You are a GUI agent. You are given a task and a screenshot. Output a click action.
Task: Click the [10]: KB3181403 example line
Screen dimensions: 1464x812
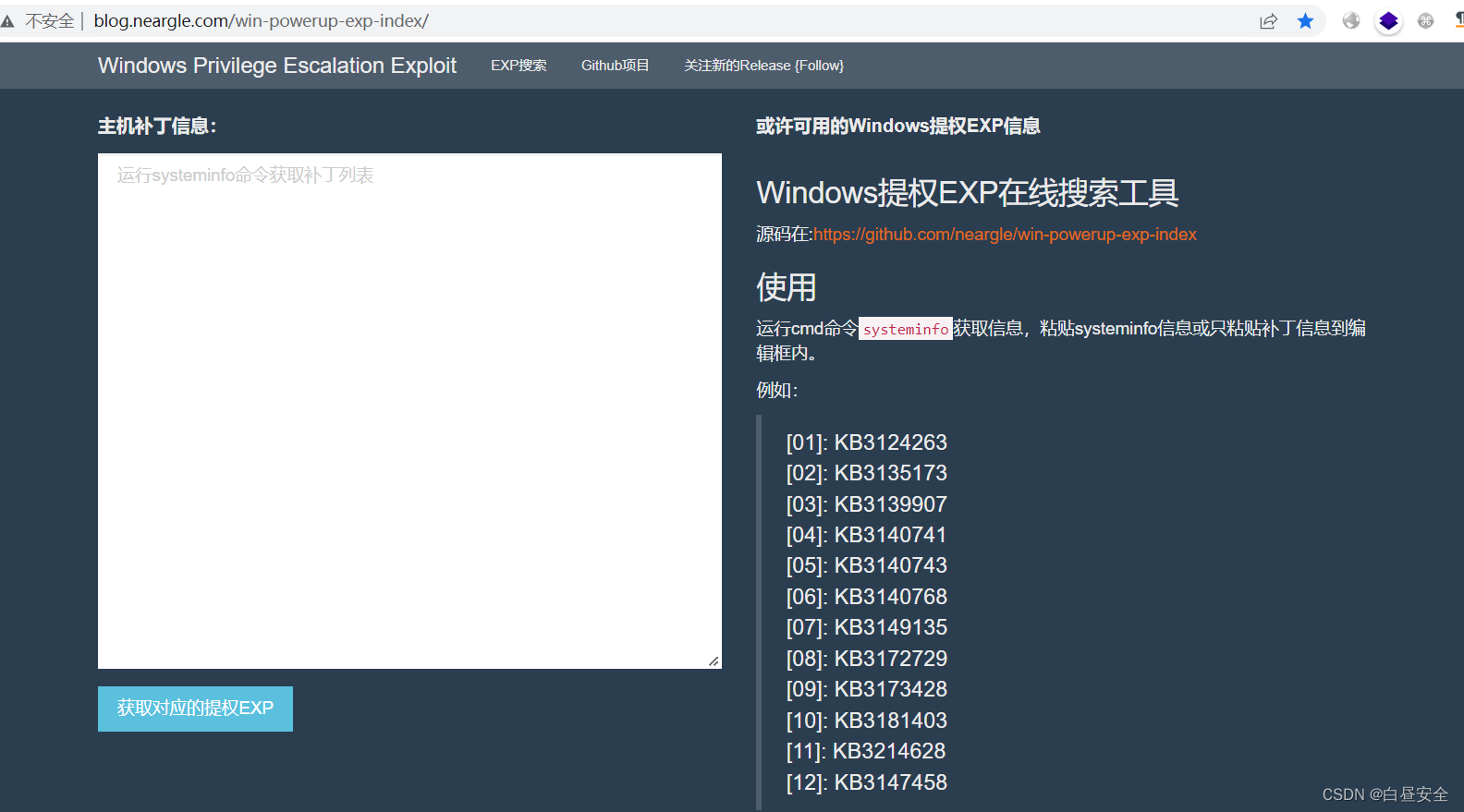pyautogui.click(x=867, y=721)
